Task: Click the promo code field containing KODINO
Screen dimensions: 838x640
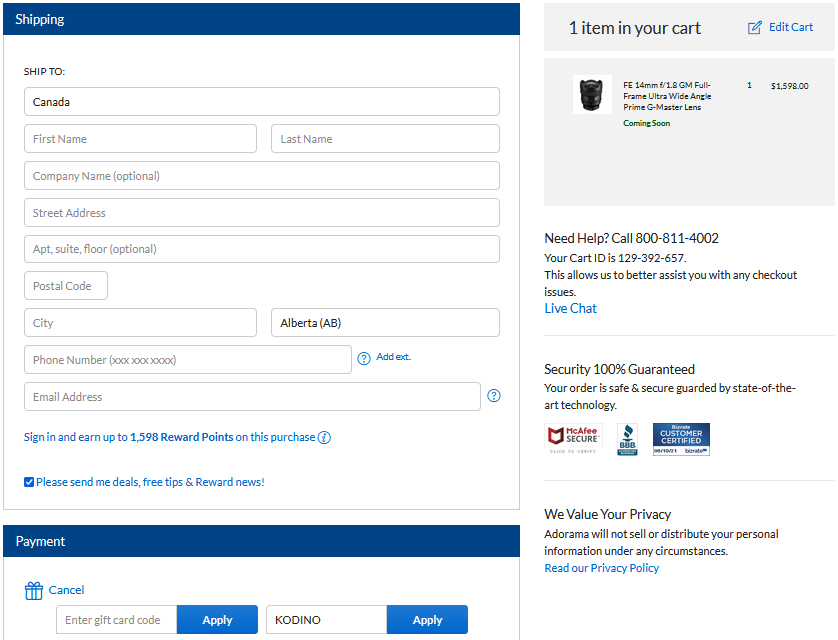Action: [327, 620]
